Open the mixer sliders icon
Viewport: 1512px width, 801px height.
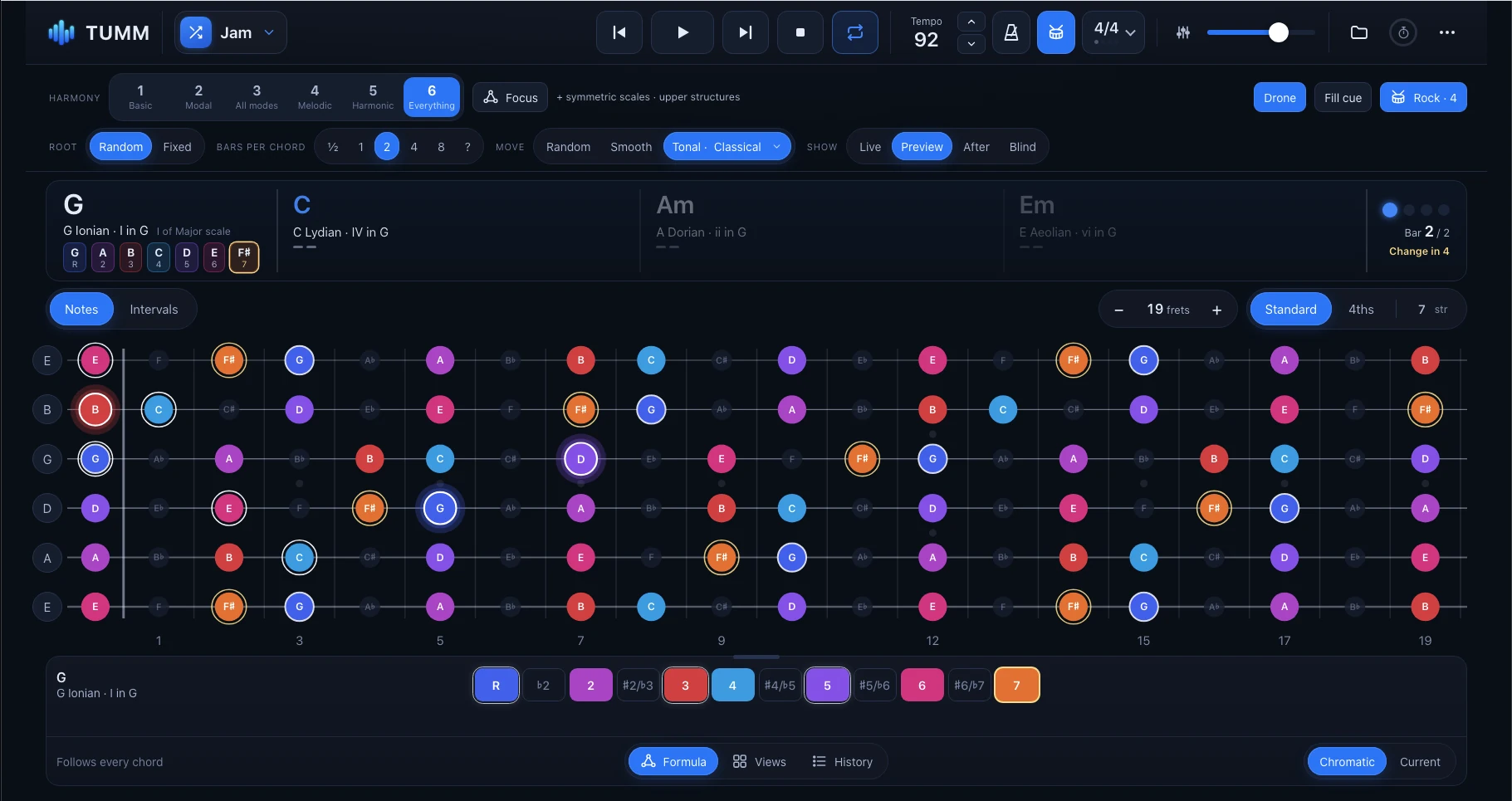[1182, 32]
